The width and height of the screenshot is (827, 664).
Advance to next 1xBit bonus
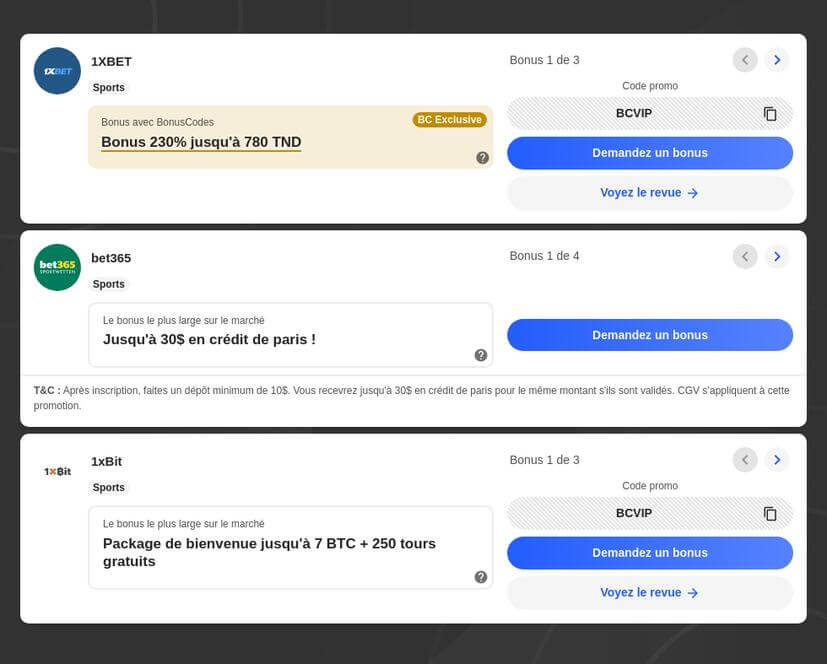[x=777, y=460]
